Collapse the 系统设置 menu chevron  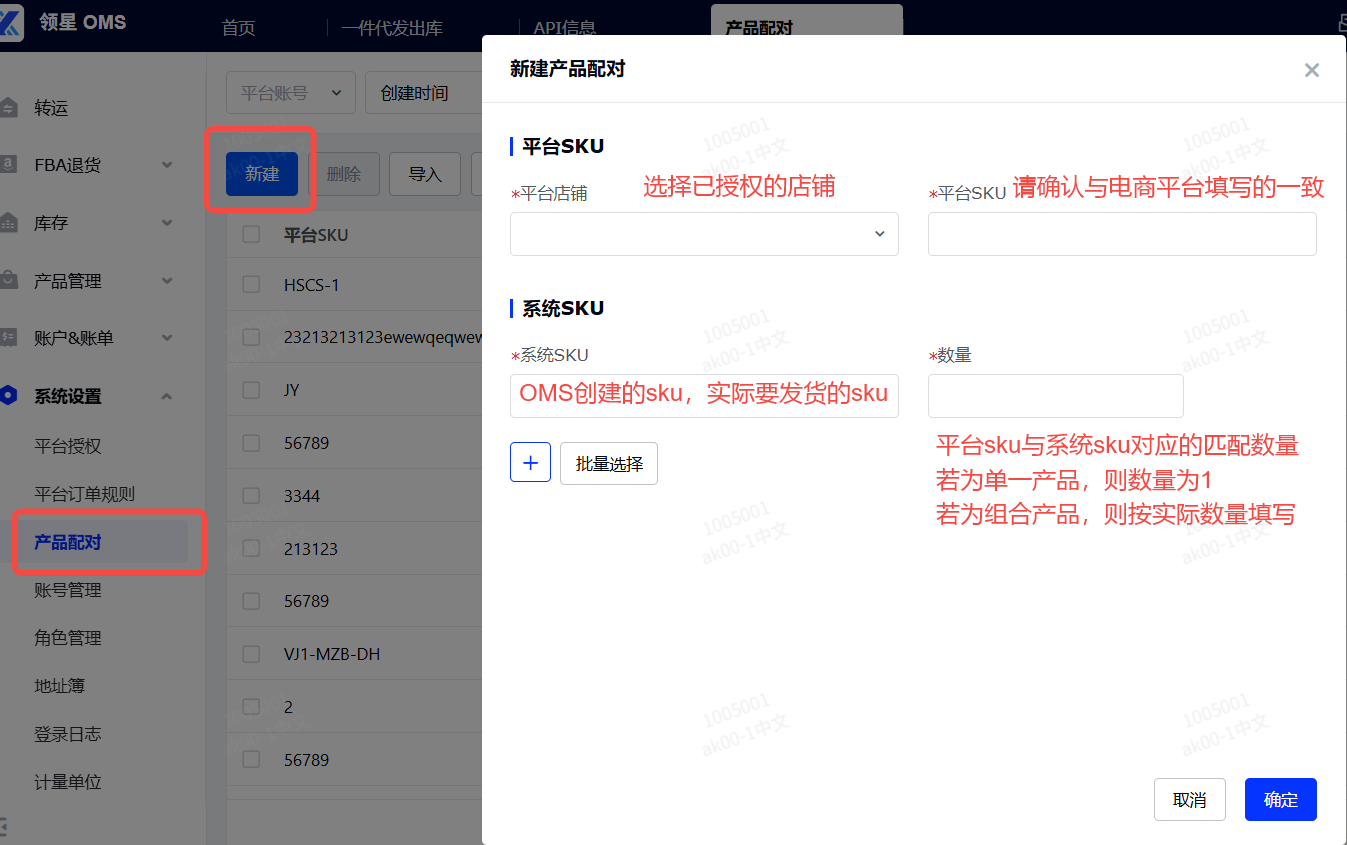(167, 396)
